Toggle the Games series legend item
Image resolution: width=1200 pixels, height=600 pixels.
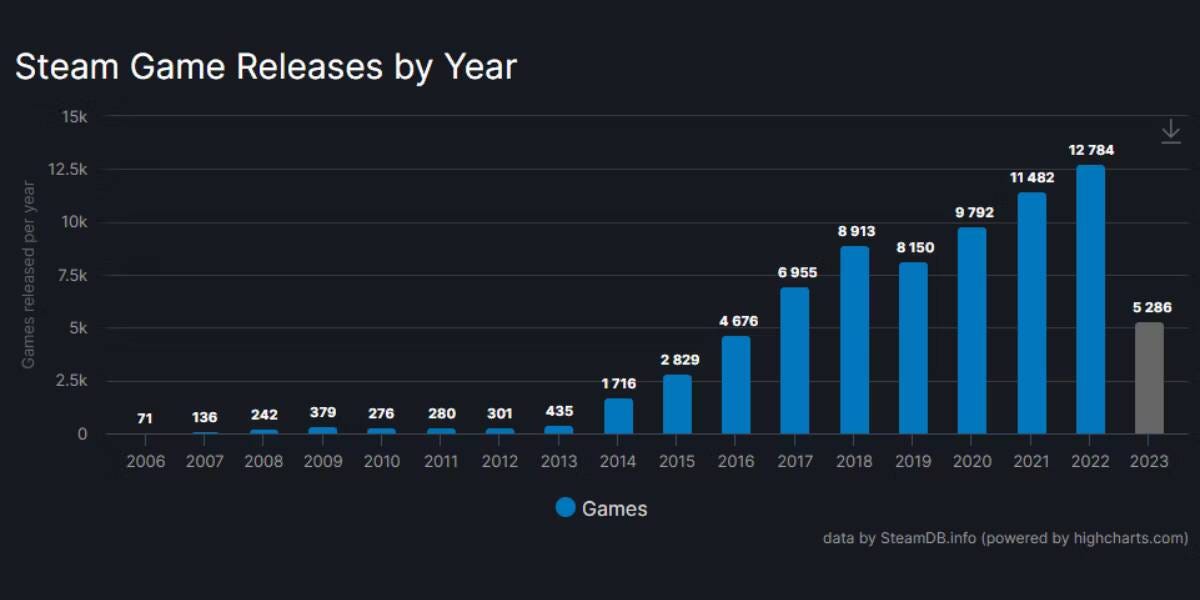click(602, 508)
